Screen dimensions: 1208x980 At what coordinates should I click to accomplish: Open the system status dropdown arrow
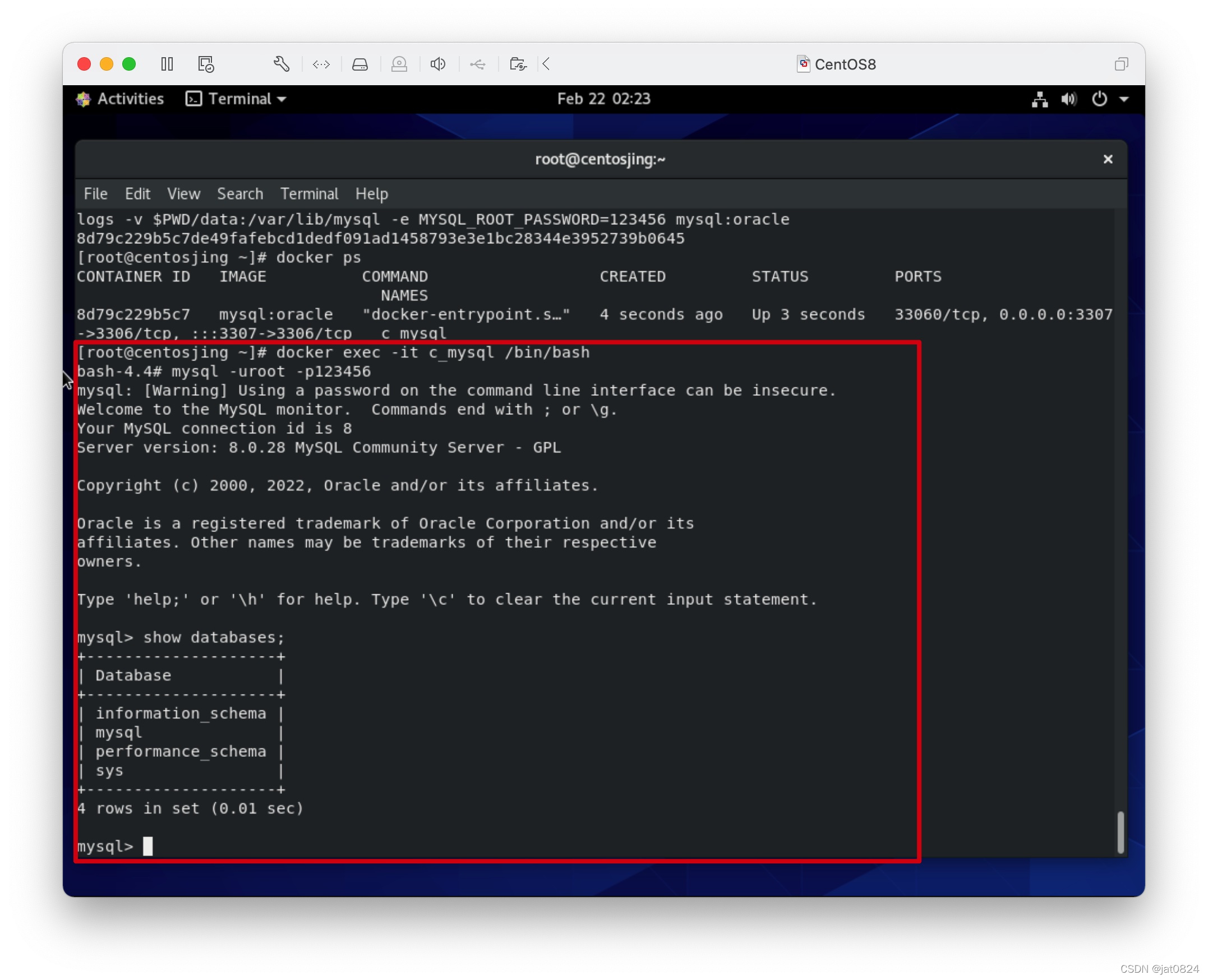[x=1124, y=99]
